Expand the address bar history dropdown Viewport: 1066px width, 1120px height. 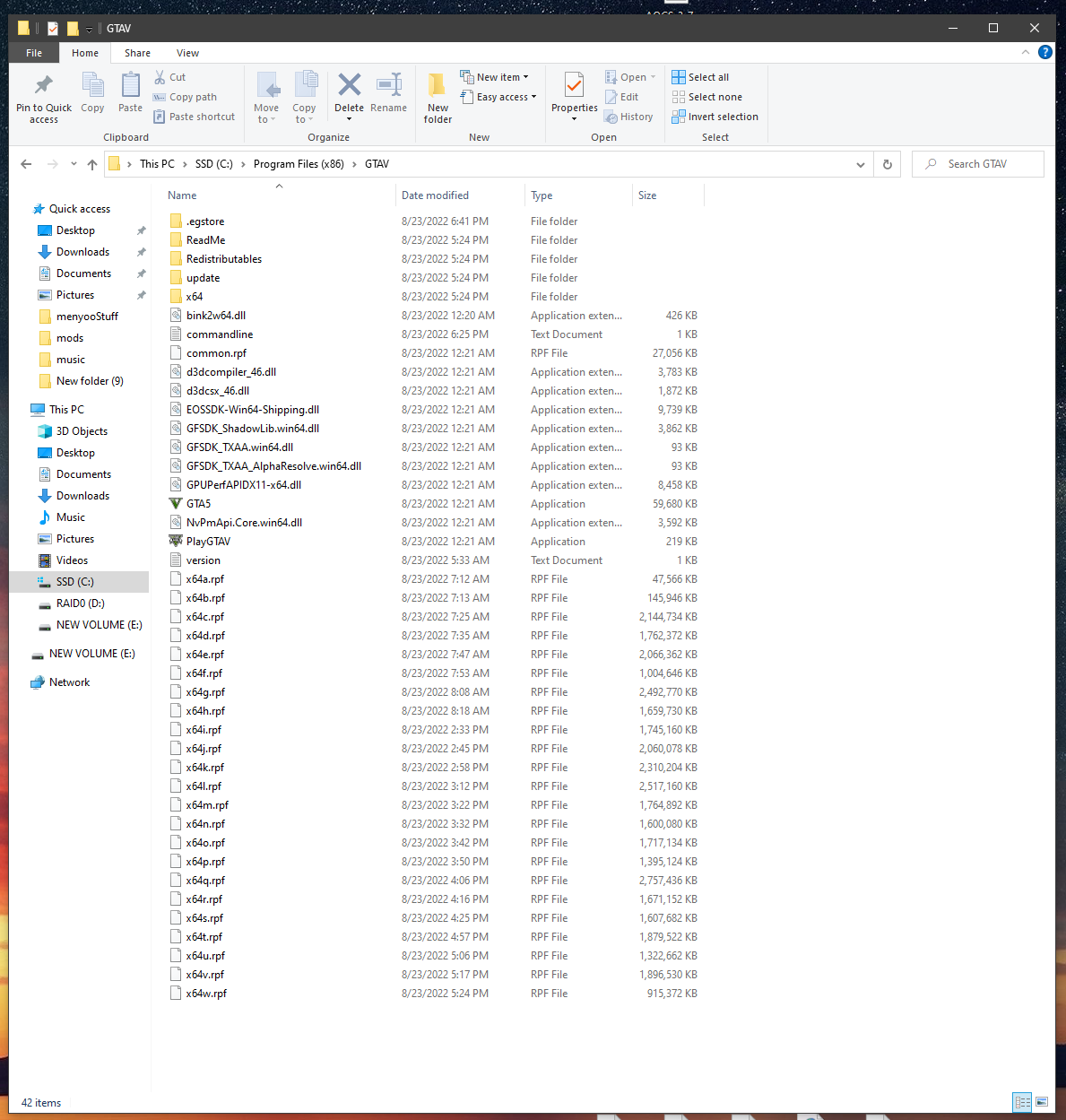(x=860, y=164)
